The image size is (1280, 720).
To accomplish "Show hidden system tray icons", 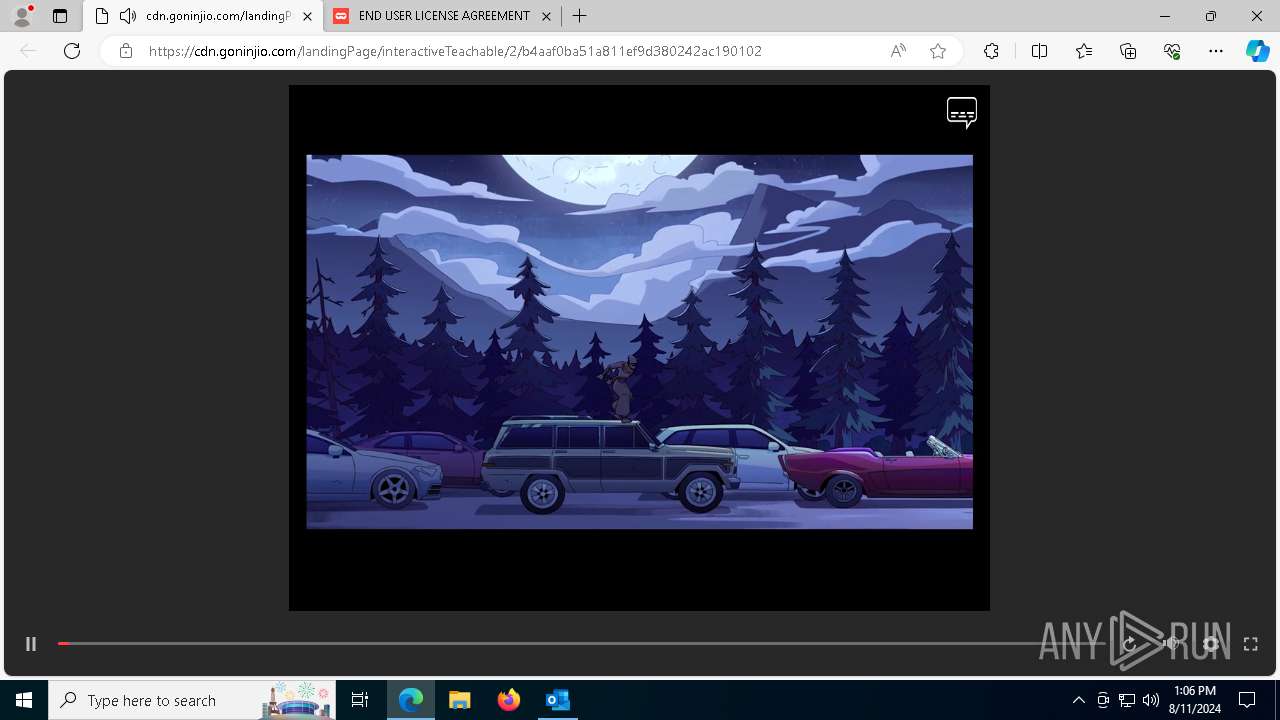I will coord(1078,700).
